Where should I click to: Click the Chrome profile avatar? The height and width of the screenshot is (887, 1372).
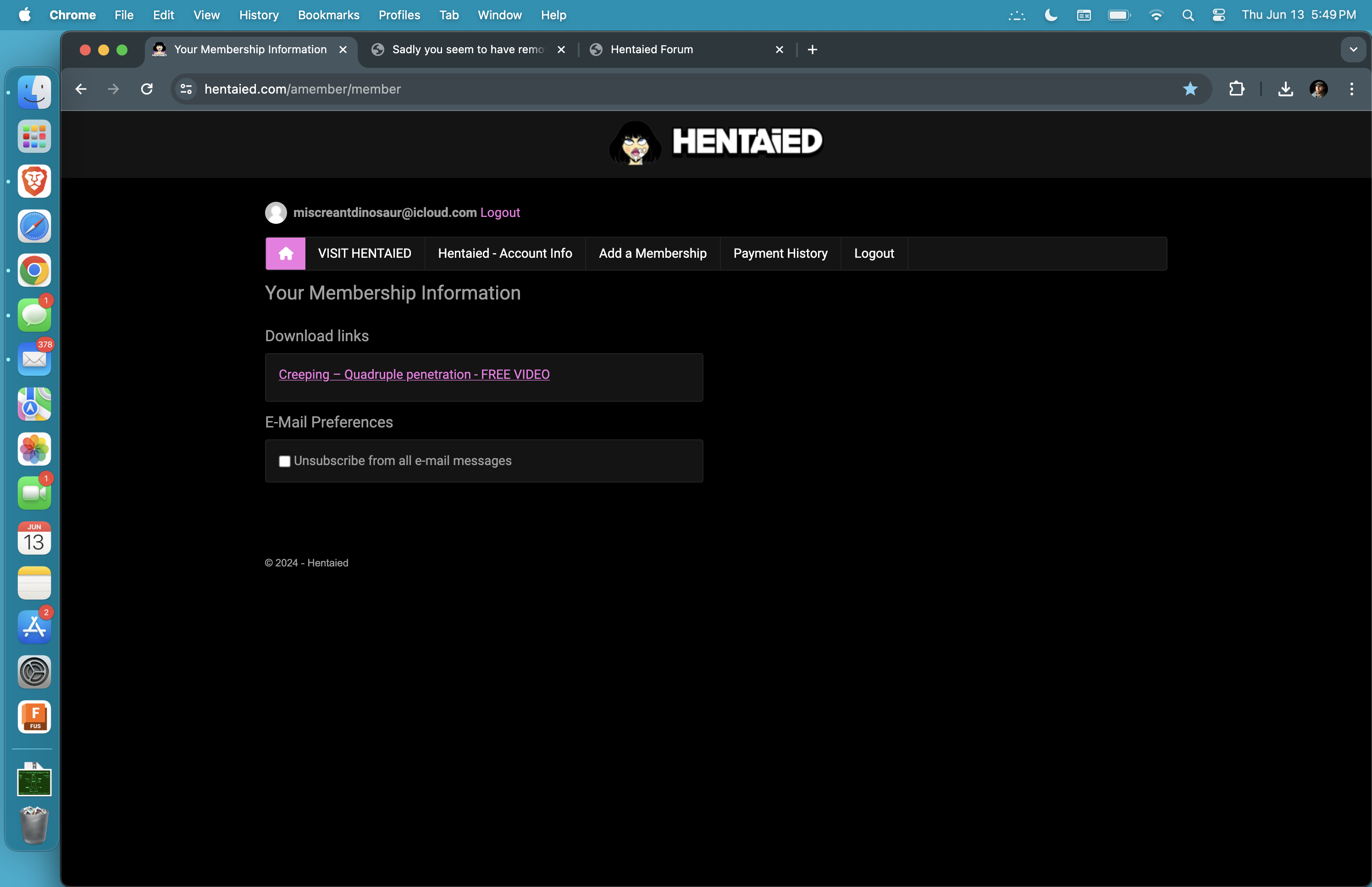(x=1318, y=89)
